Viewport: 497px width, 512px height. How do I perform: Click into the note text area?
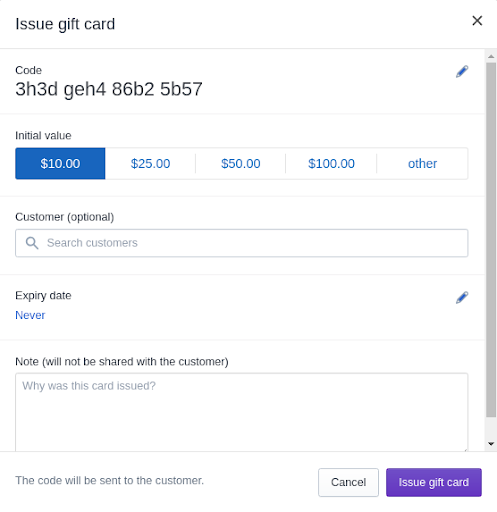click(242, 412)
